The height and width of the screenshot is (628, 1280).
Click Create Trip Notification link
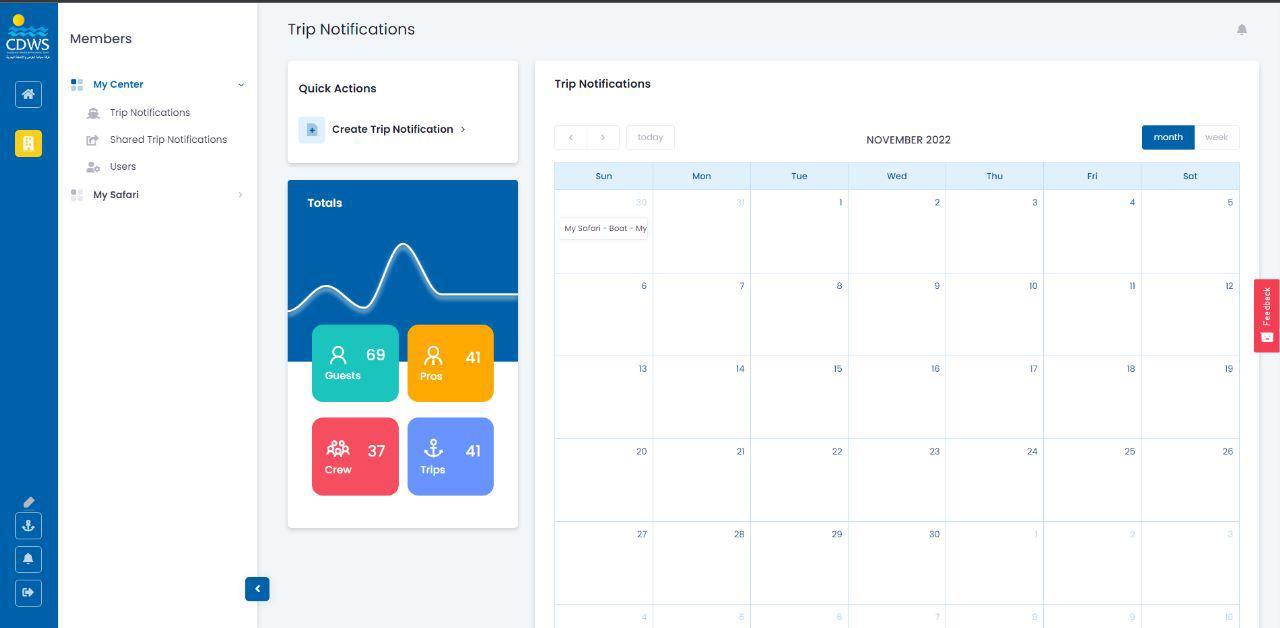point(392,129)
